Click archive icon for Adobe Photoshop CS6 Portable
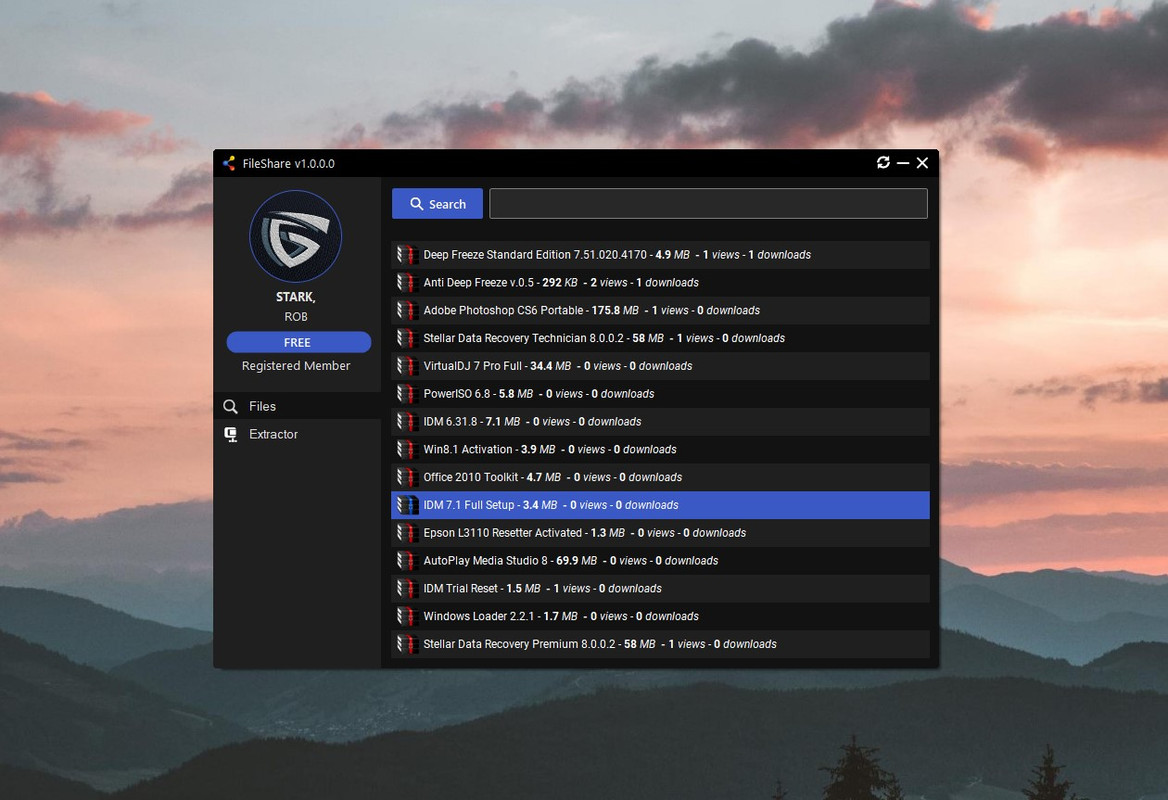This screenshot has width=1168, height=800. (x=407, y=310)
